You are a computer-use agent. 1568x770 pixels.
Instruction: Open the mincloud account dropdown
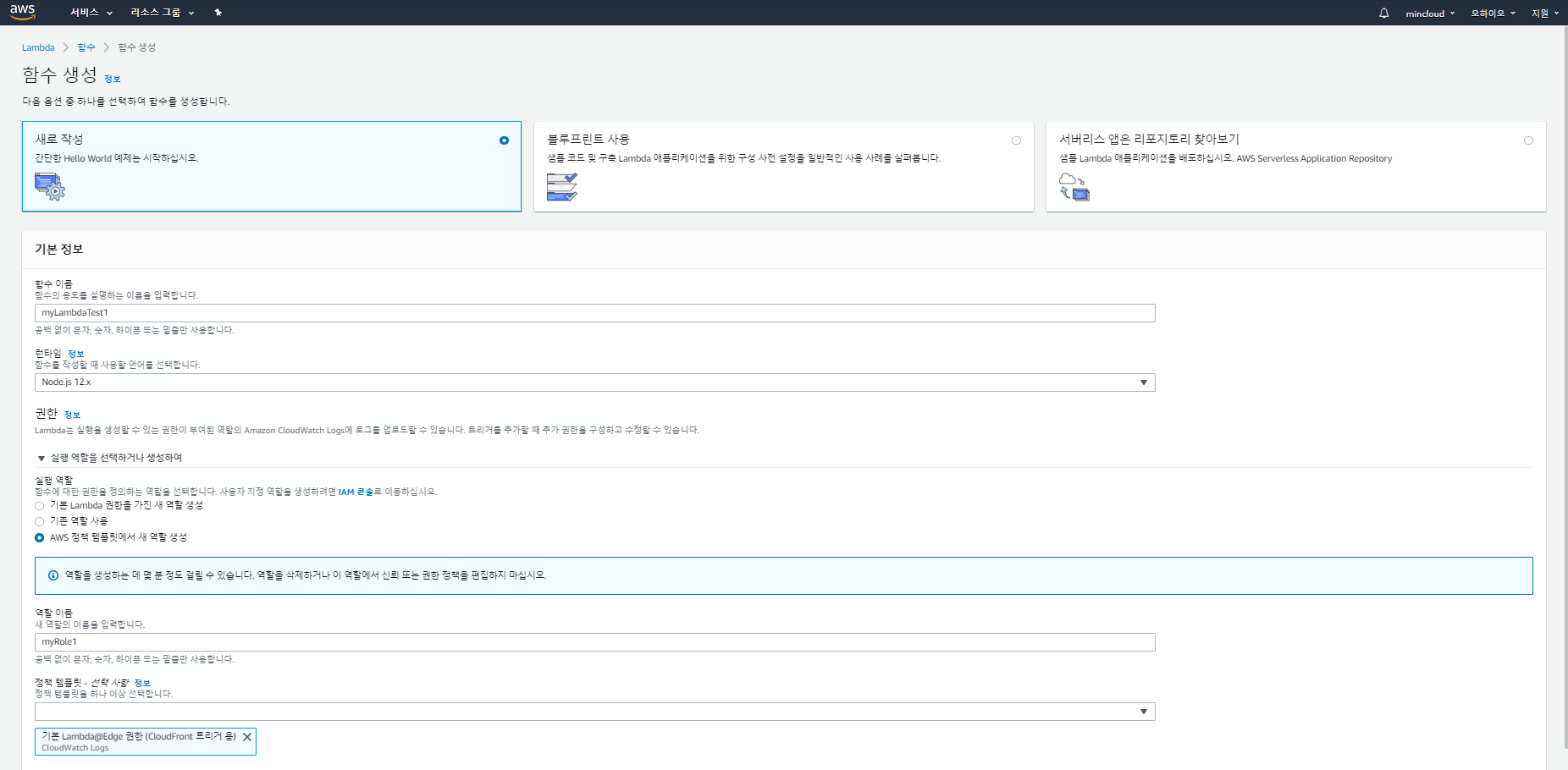click(x=1430, y=14)
